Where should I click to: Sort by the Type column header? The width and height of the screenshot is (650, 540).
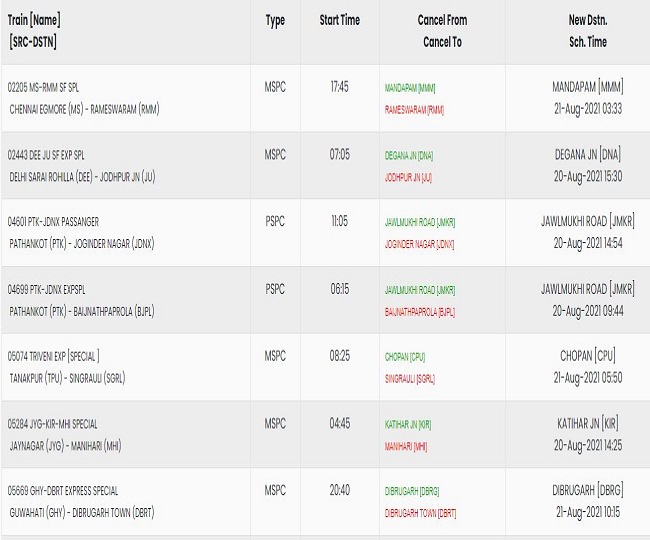pos(275,21)
